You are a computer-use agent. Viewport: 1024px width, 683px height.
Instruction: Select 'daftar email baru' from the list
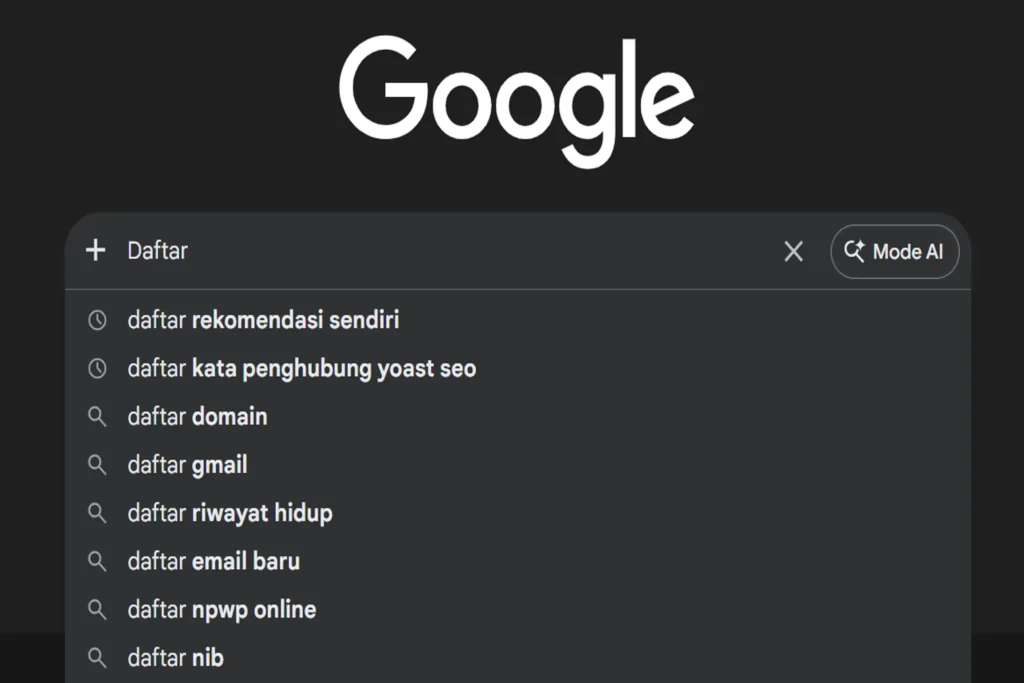pos(214,561)
